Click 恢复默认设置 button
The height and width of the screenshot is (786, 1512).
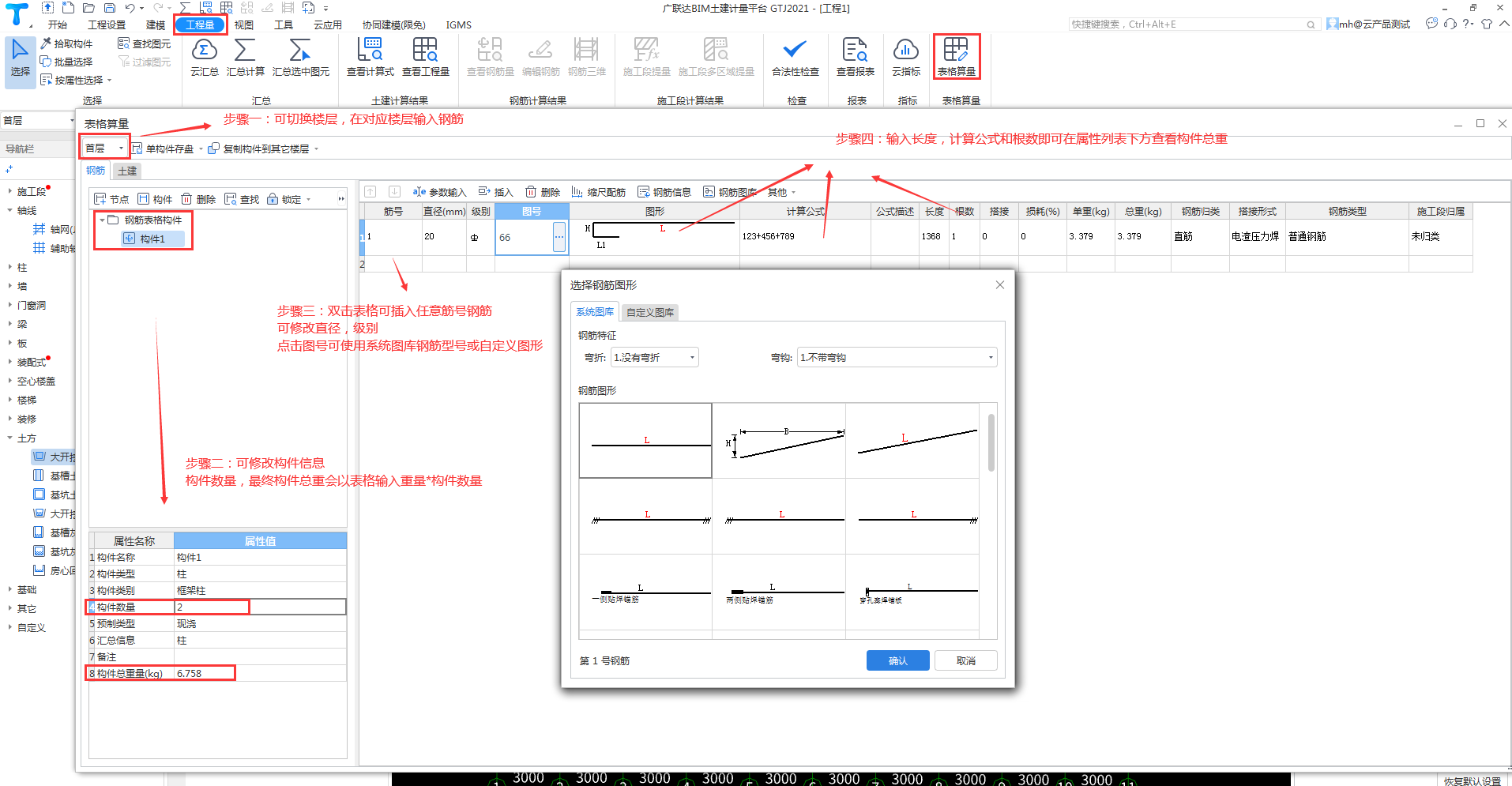(1472, 780)
